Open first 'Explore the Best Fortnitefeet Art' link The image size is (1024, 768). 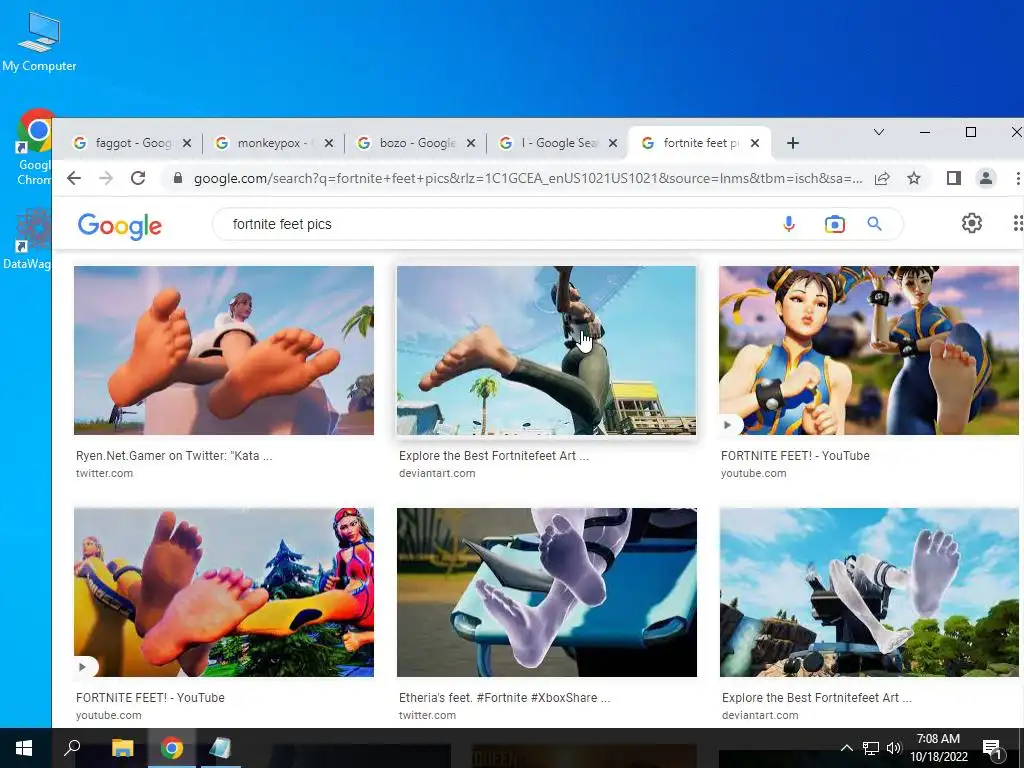point(494,456)
